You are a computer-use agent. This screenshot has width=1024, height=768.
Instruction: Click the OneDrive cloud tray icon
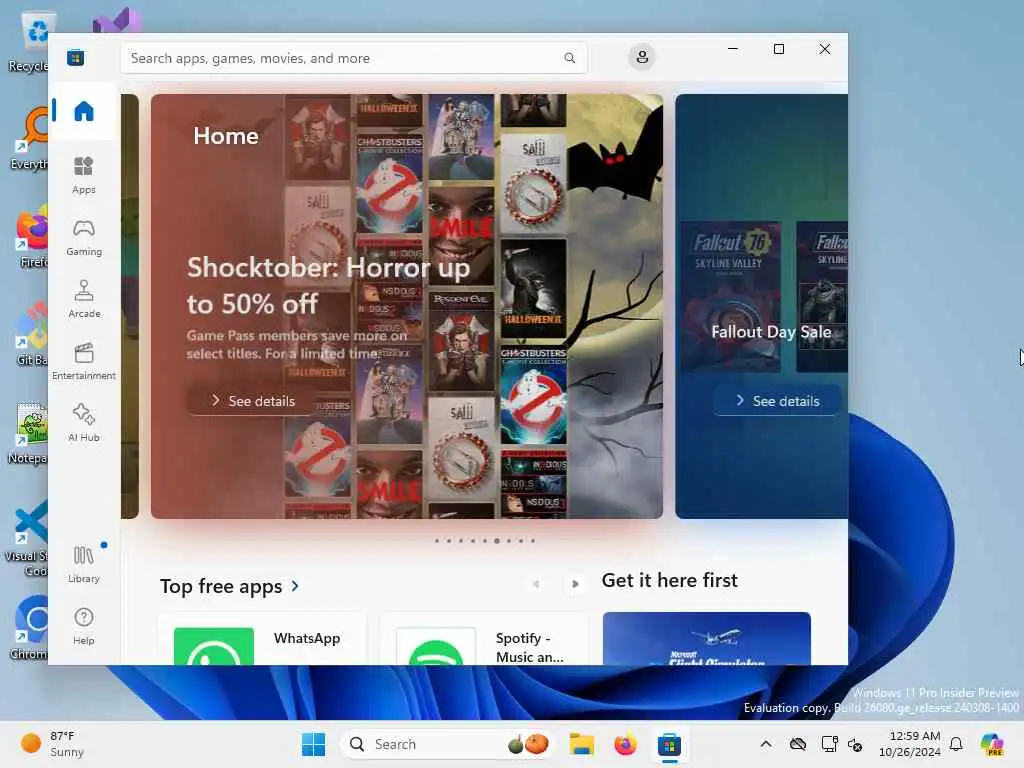[x=798, y=744]
